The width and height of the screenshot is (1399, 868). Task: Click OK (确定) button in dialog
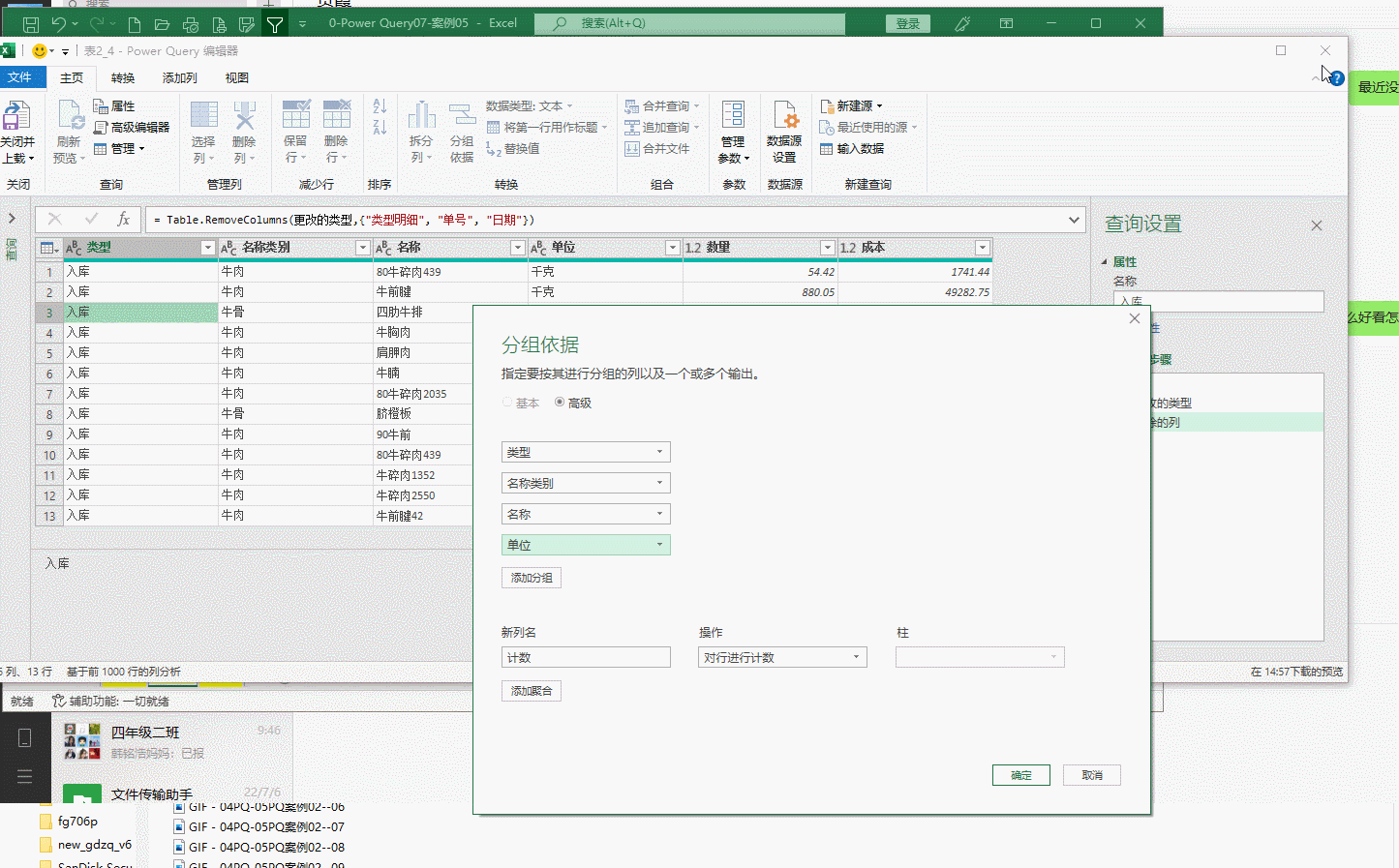(x=1021, y=775)
